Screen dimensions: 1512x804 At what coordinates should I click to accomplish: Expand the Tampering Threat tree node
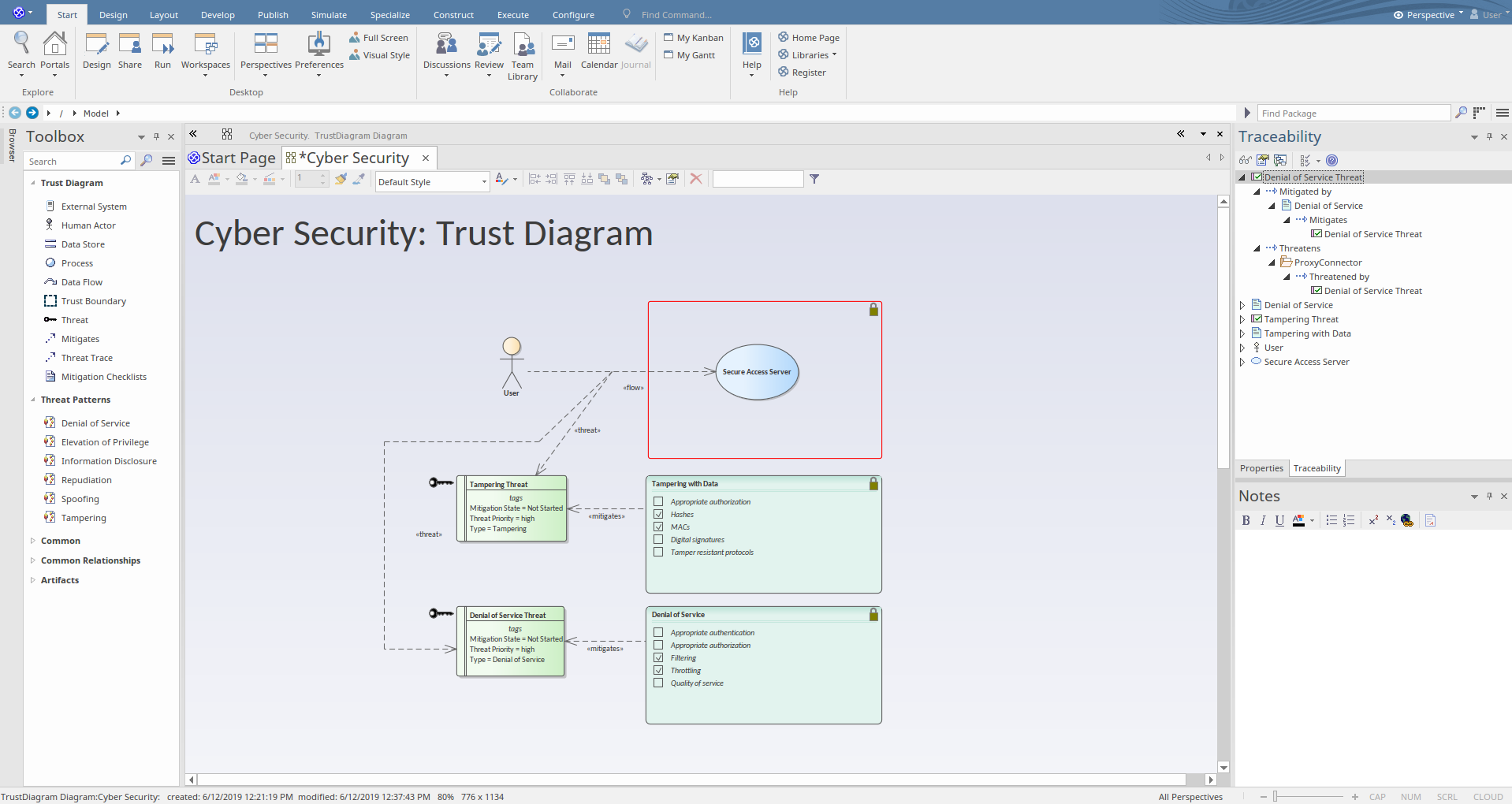(x=1242, y=319)
